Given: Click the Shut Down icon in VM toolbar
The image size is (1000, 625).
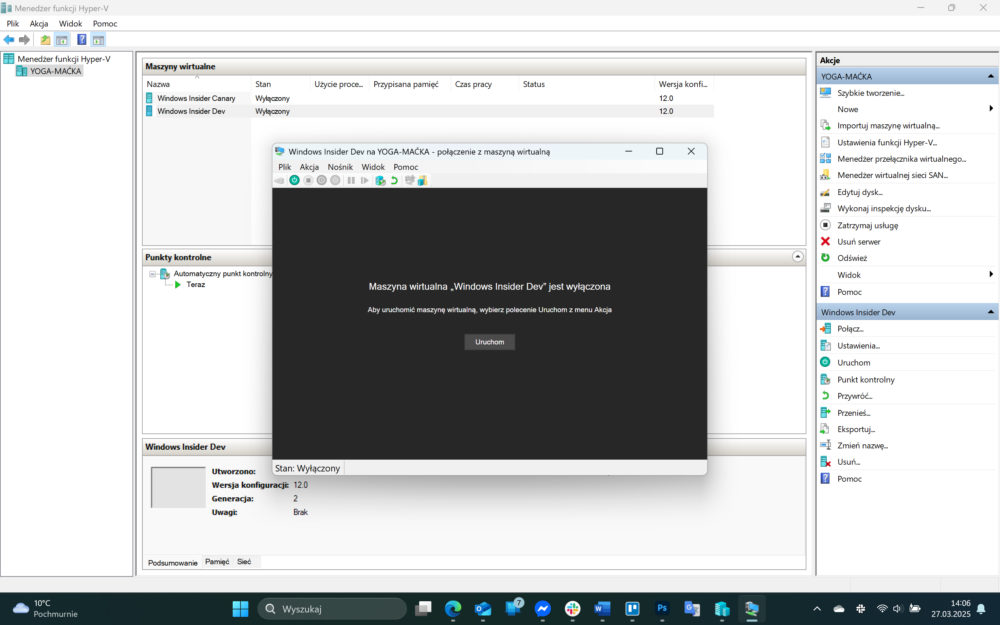Looking at the screenshot, I should [x=321, y=180].
